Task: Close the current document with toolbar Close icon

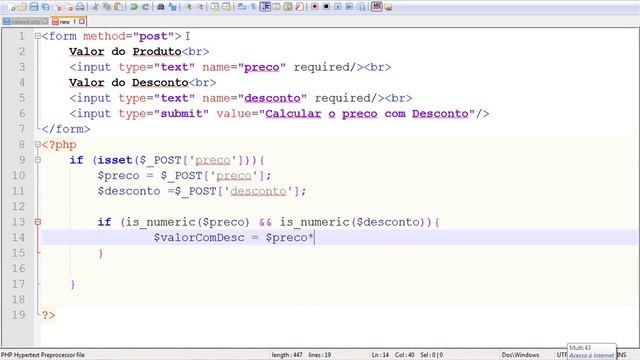Action: (58, 7)
